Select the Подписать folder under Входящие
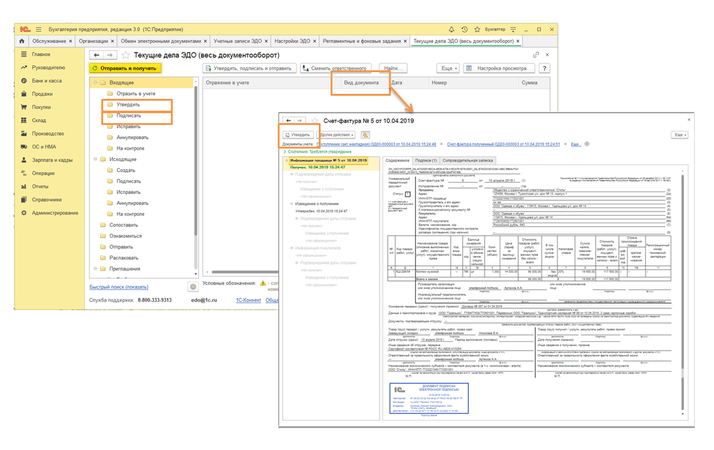 128,115
